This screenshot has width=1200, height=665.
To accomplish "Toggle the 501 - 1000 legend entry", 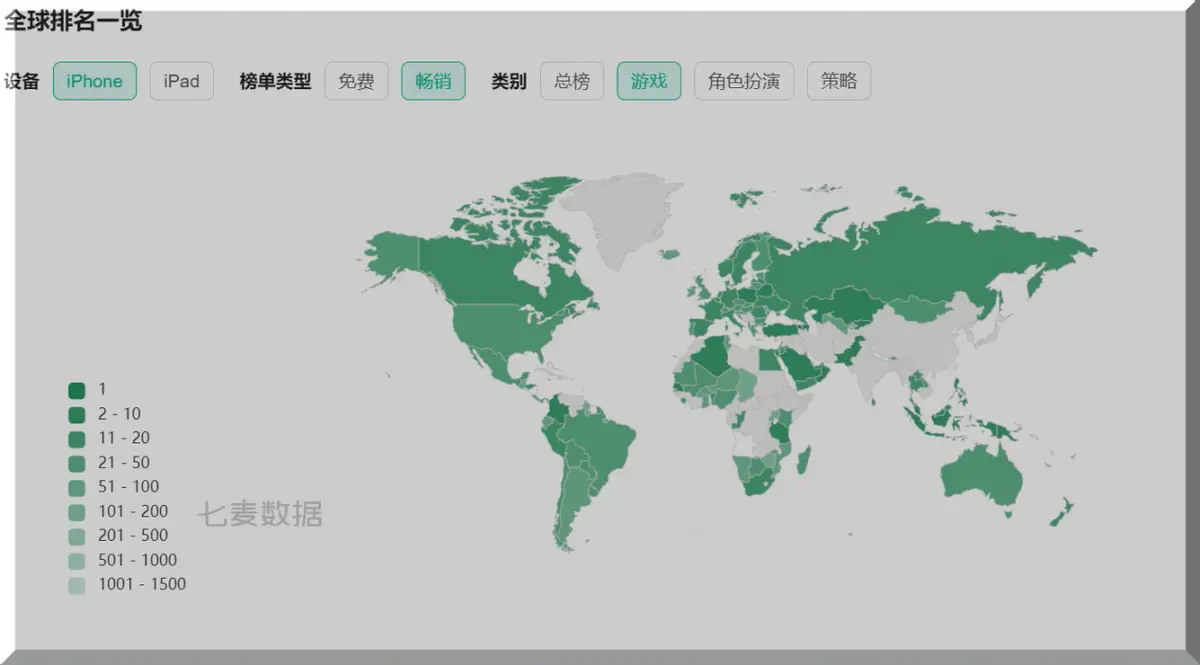I will 77,561.
